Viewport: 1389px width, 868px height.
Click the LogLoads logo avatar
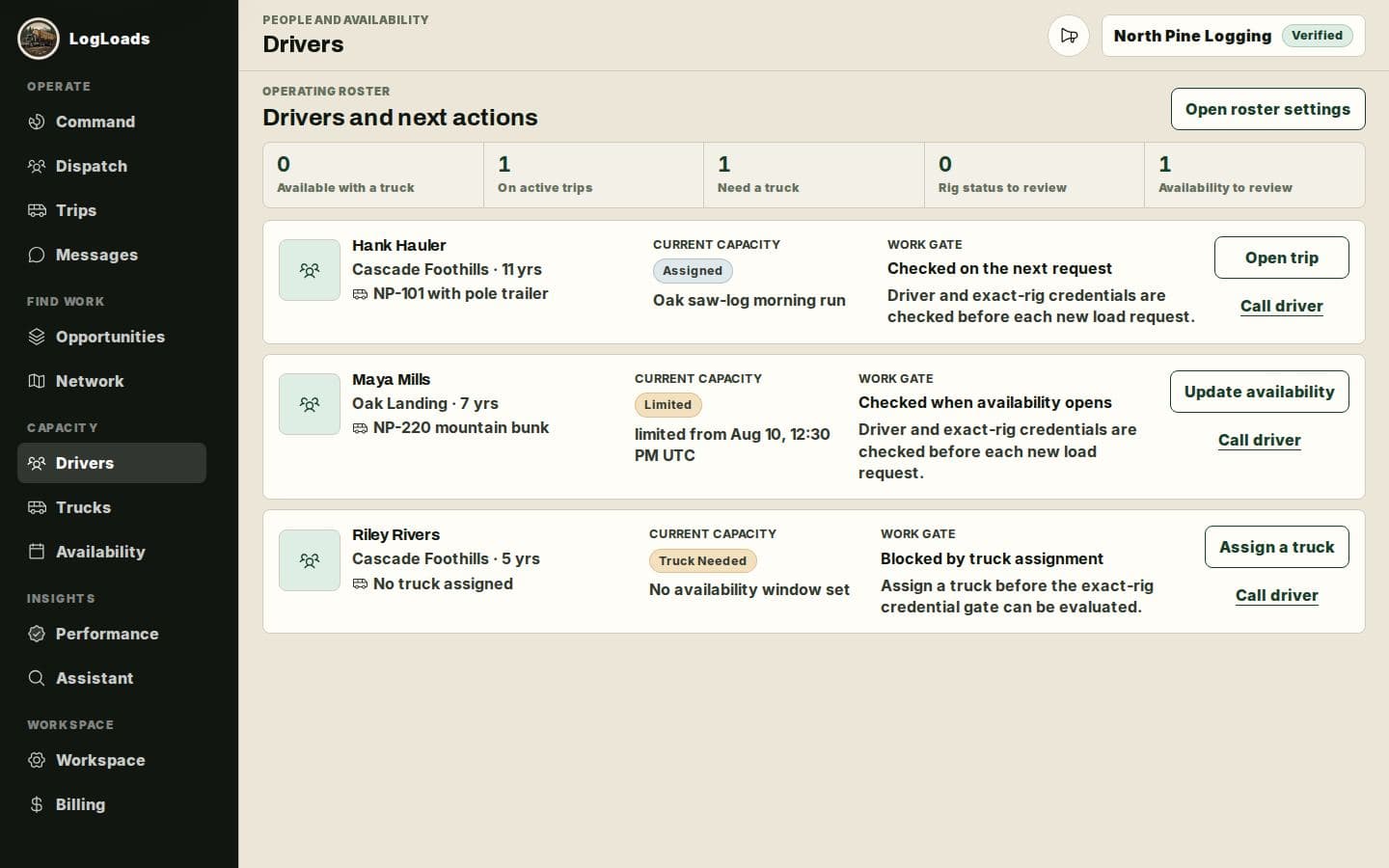pyautogui.click(x=39, y=39)
